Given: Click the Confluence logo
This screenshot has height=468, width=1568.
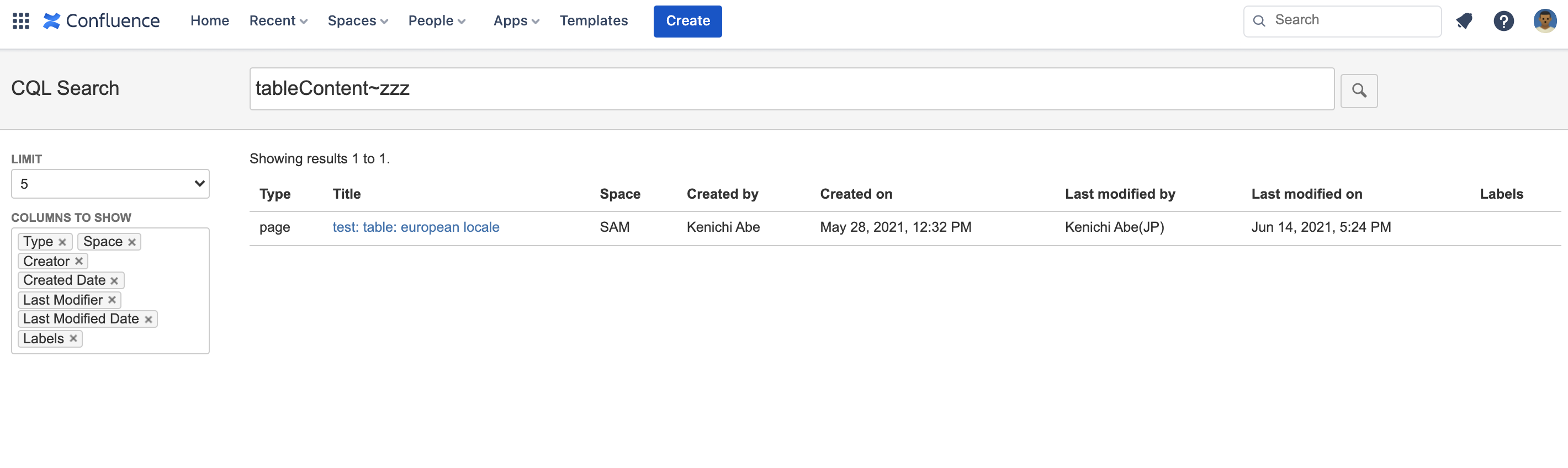Looking at the screenshot, I should [102, 22].
